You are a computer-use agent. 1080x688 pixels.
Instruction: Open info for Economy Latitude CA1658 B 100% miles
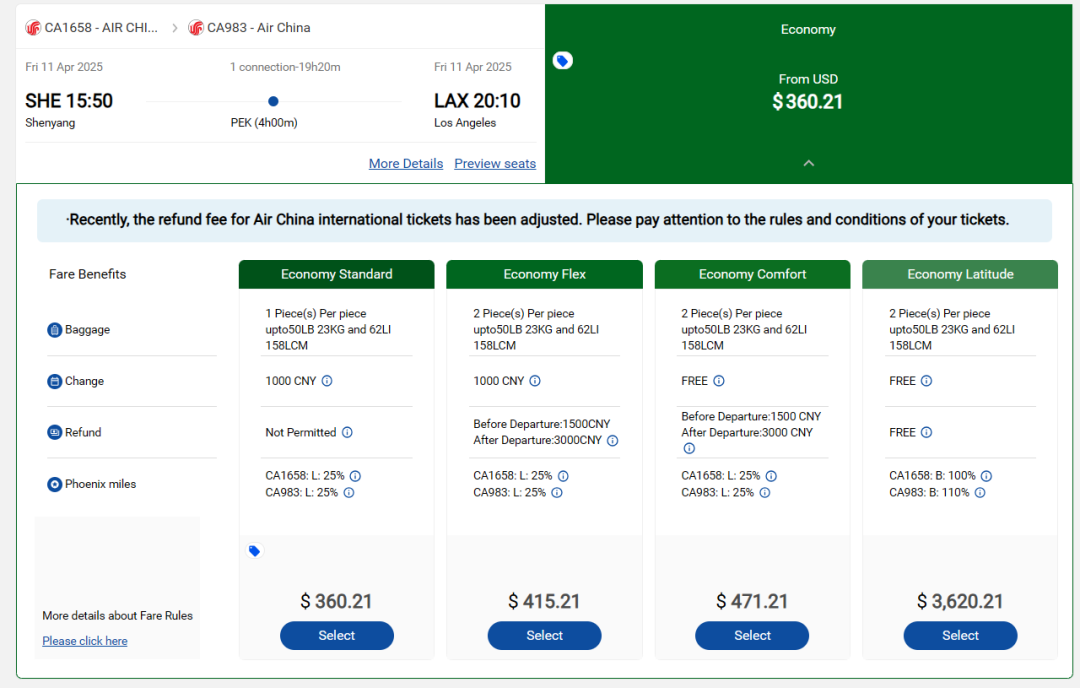click(986, 476)
